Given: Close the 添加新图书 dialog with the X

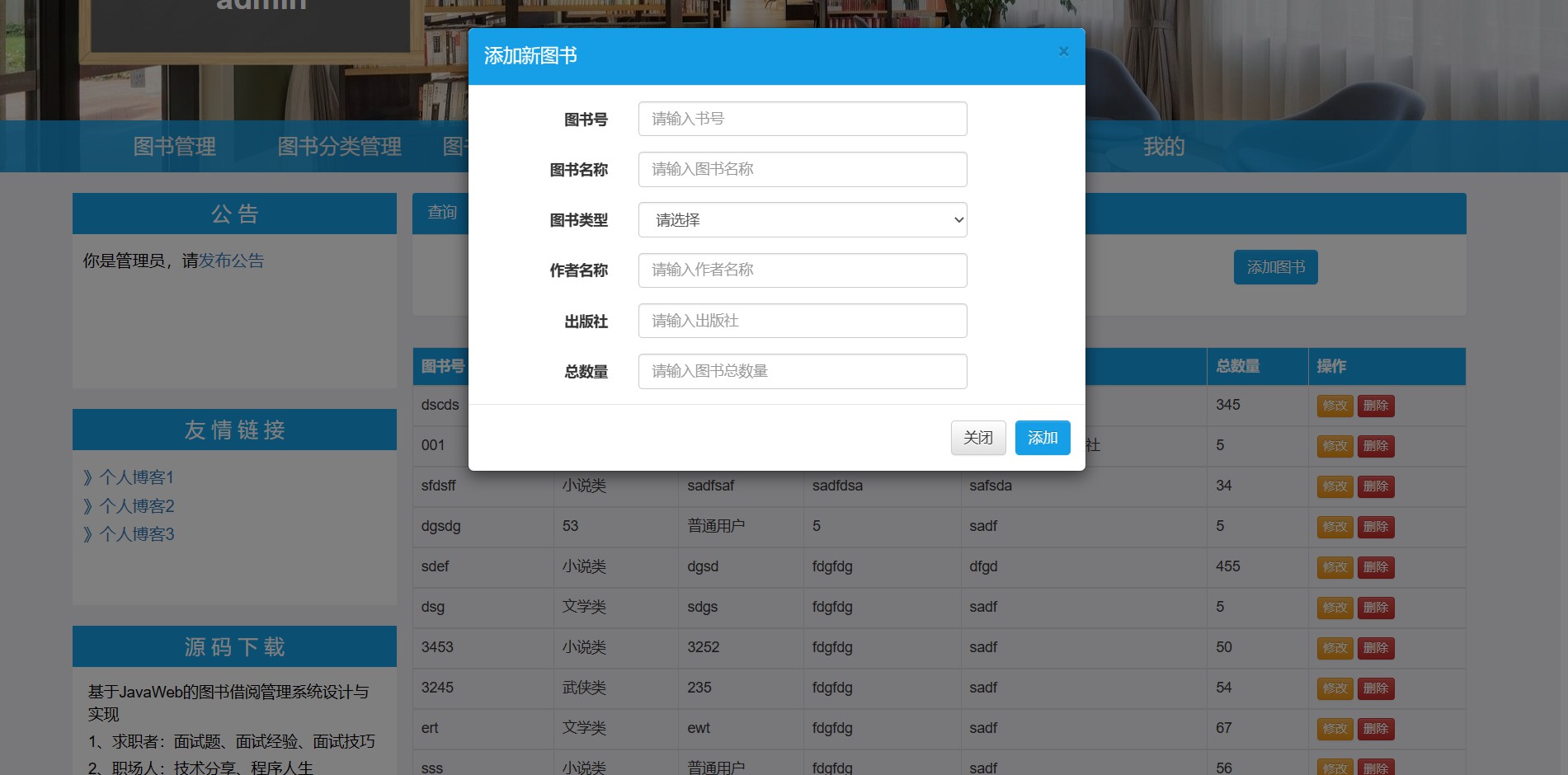Looking at the screenshot, I should [x=1063, y=52].
